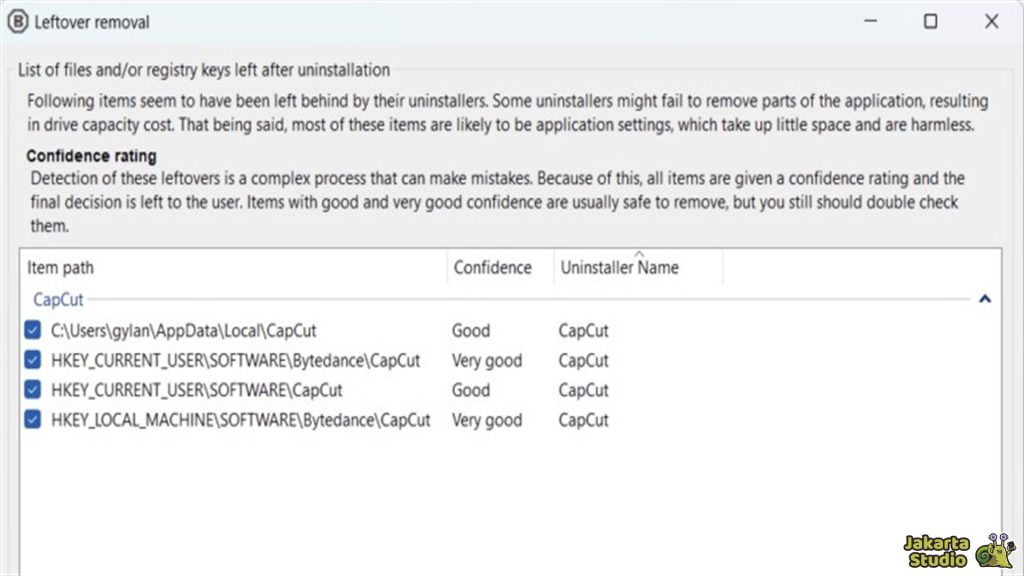
Task: Close the Leftover removal dialog
Action: [x=991, y=21]
